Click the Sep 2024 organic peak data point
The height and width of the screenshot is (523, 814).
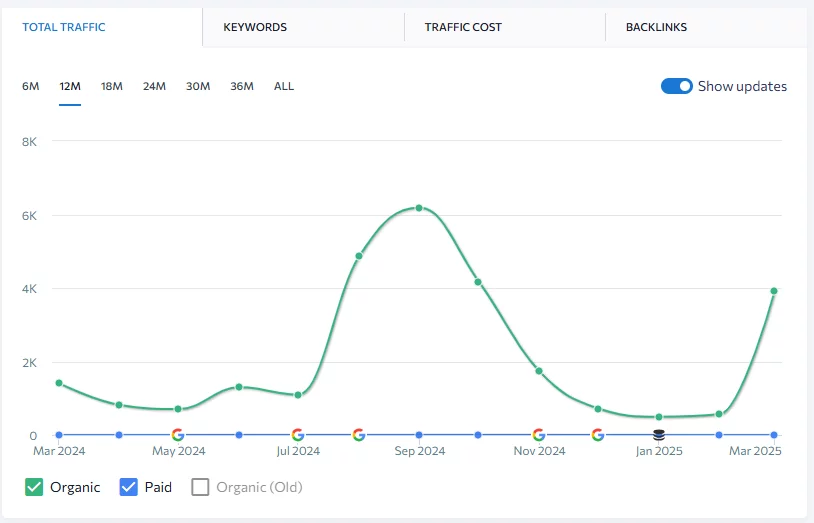[419, 208]
